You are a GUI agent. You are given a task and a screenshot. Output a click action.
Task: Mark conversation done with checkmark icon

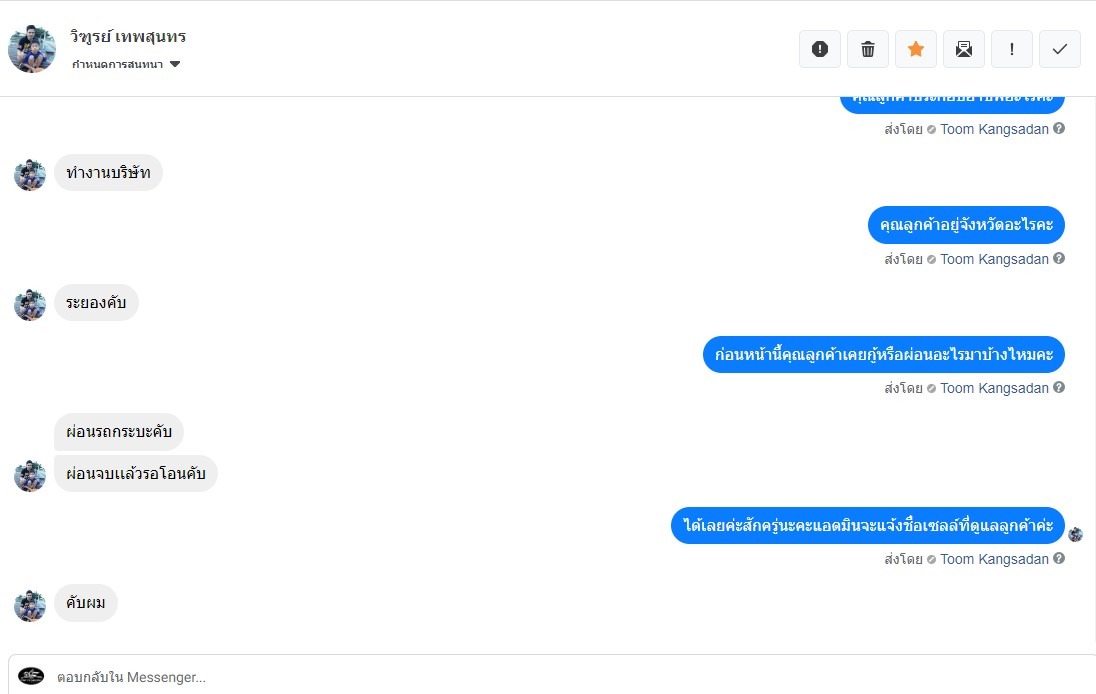click(1060, 49)
